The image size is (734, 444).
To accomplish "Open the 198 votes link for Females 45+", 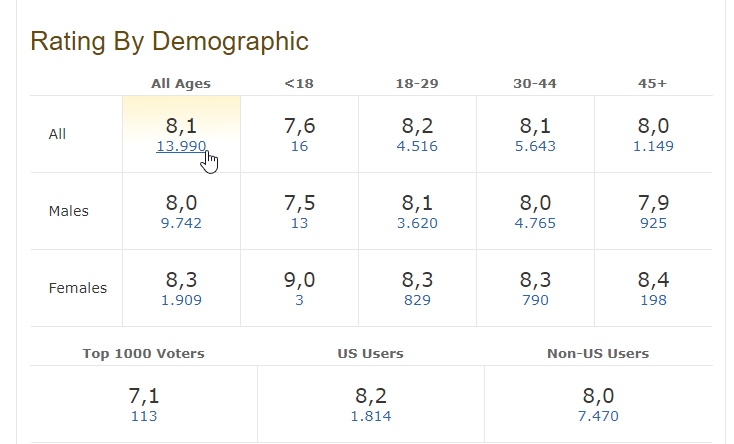I will (653, 300).
